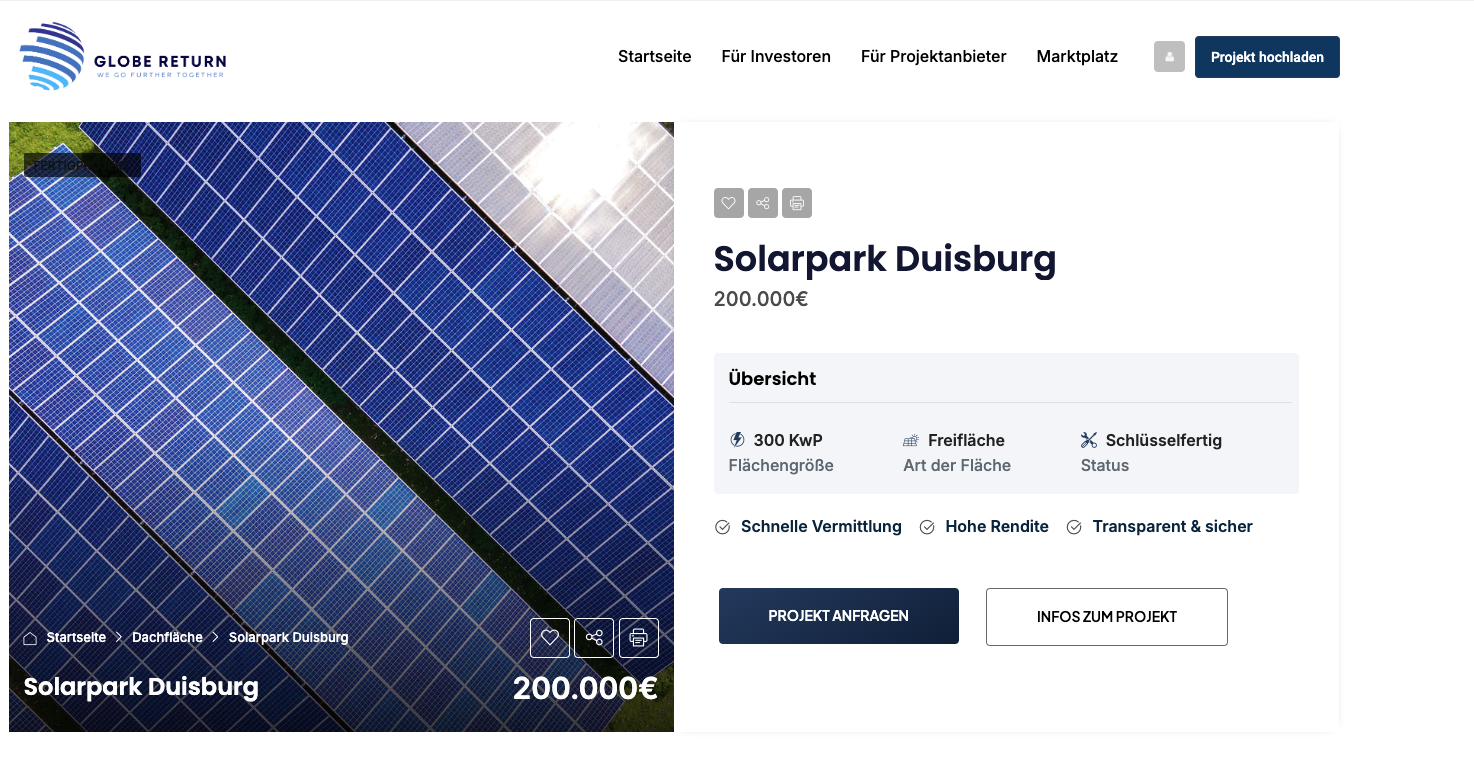Open the user account icon
The height and width of the screenshot is (757, 1474).
[x=1169, y=56]
